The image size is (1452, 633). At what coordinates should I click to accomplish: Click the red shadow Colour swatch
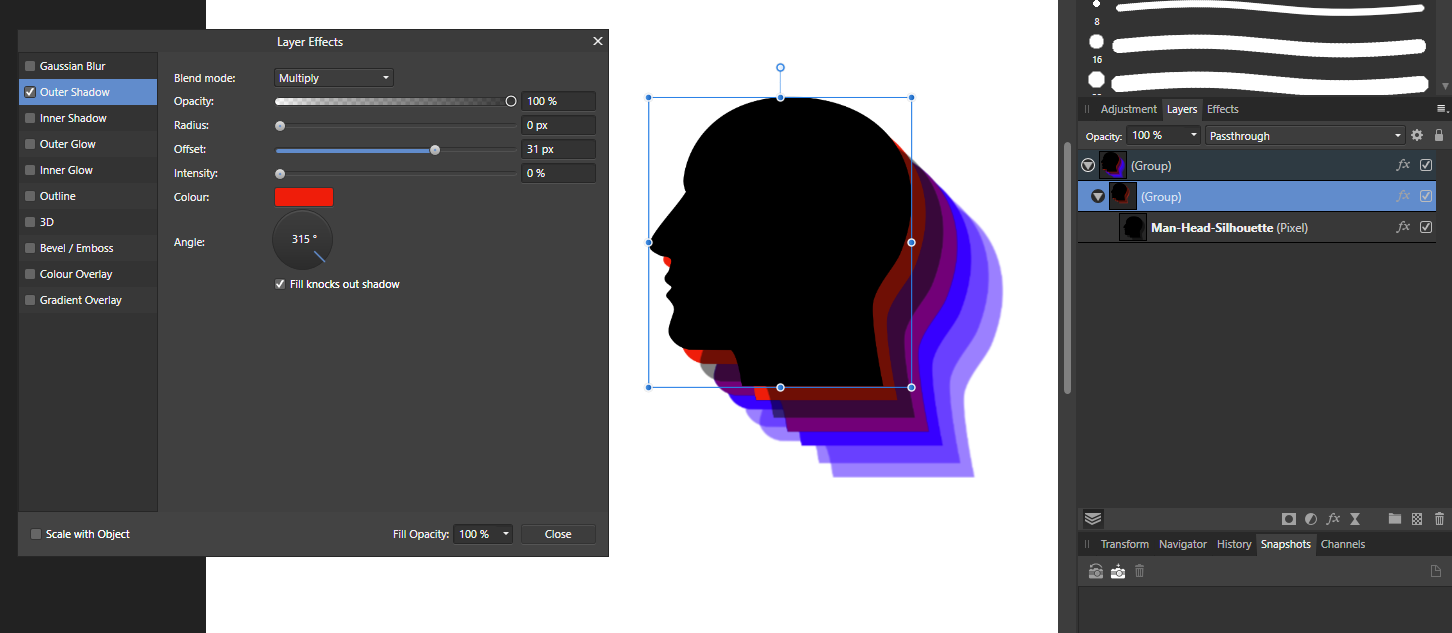coord(304,196)
